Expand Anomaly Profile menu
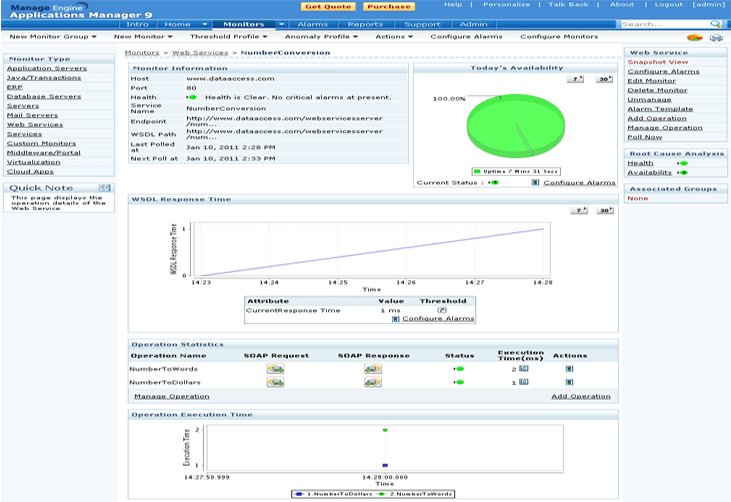Image resolution: width=731 pixels, height=502 pixels. (321, 36)
